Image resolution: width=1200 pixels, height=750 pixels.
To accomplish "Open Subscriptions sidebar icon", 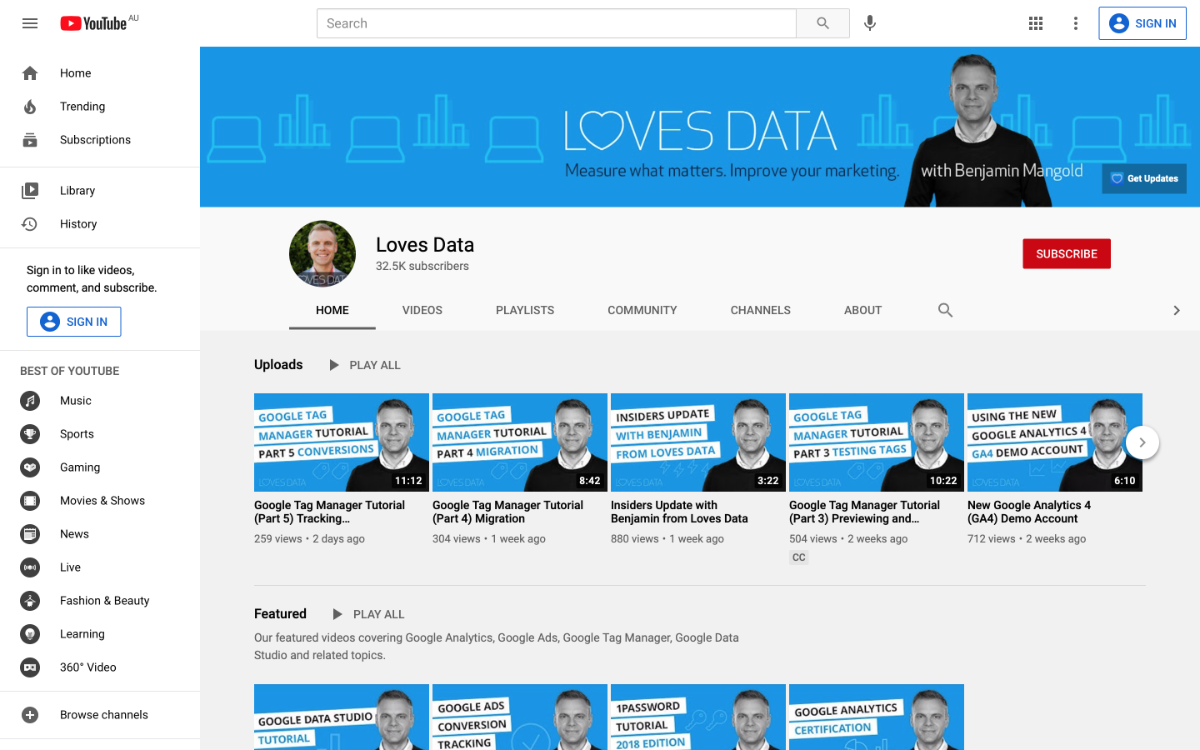I will coord(30,140).
